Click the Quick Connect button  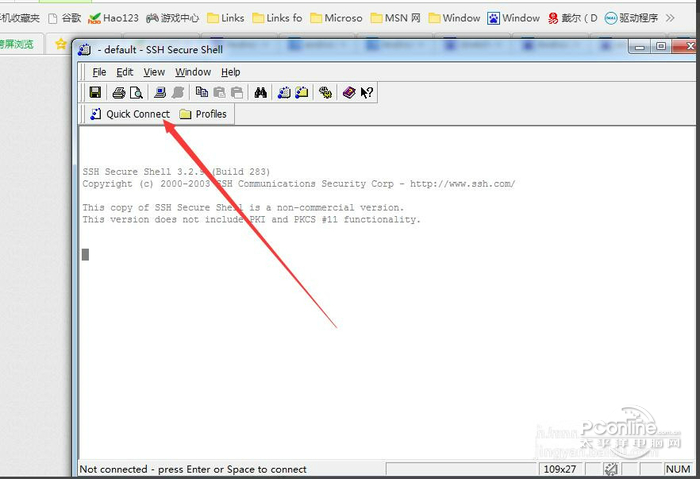(x=130, y=114)
